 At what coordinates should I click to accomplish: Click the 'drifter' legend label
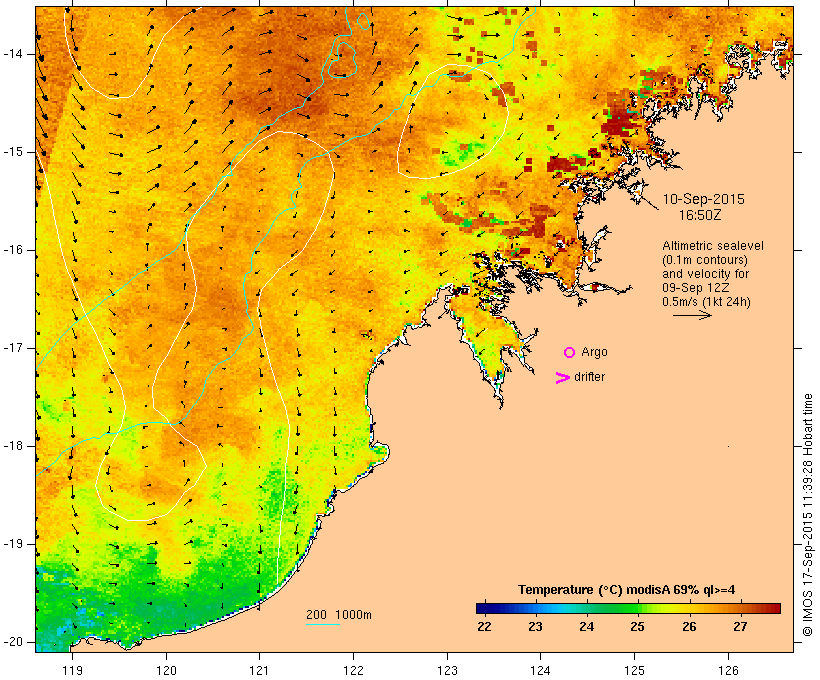coord(589,377)
